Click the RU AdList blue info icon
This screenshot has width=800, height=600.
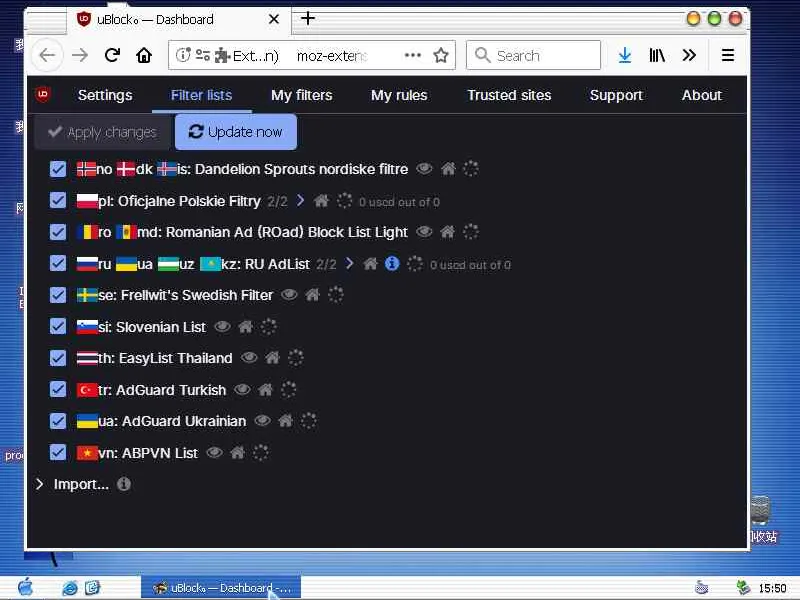(x=392, y=263)
